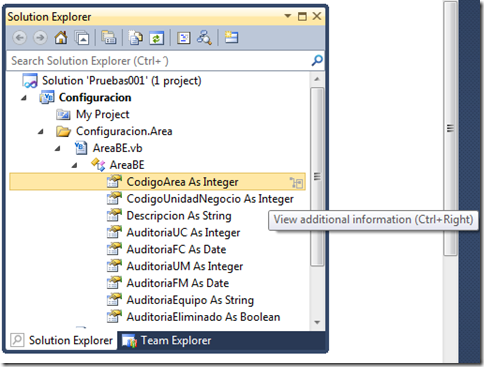Click the property icon for AuditoriaFC

coord(114,249)
